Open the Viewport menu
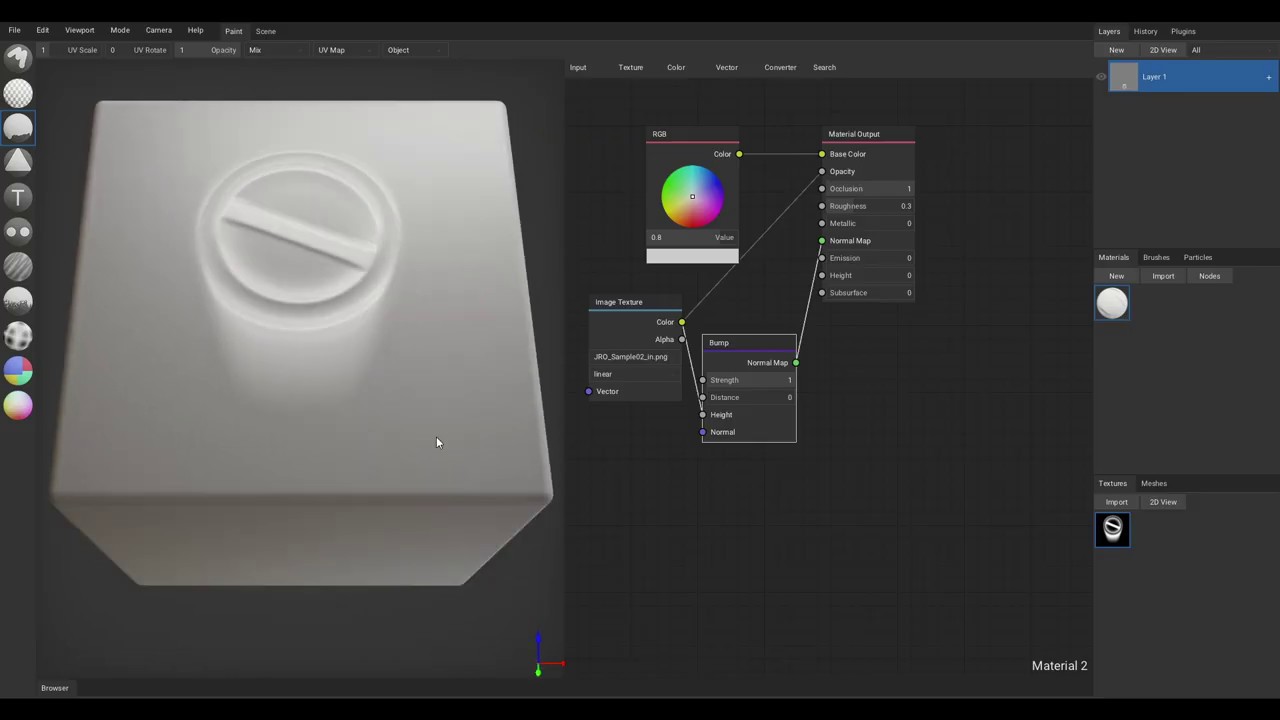Image resolution: width=1280 pixels, height=720 pixels. 79,30
